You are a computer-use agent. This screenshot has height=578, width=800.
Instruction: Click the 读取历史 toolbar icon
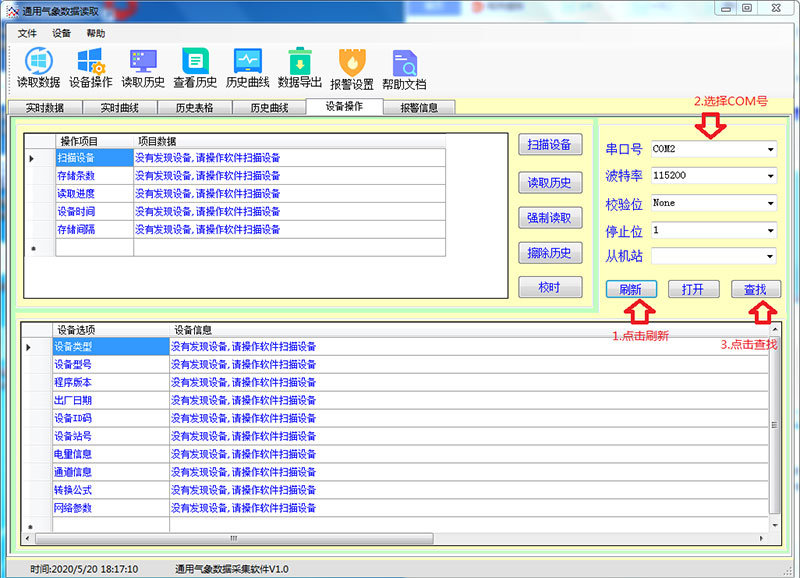143,67
